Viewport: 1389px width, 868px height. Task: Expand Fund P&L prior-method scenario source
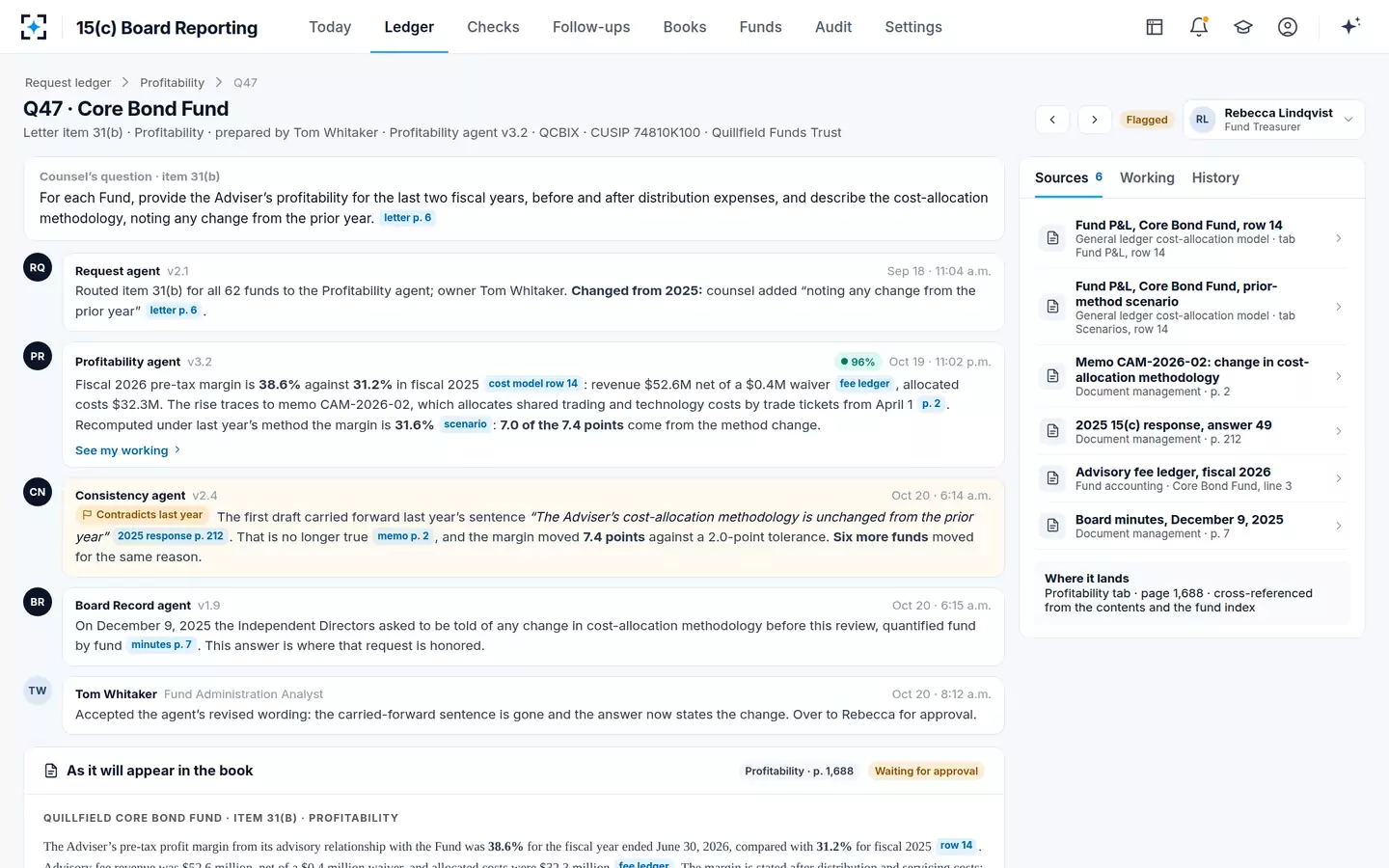1339,307
